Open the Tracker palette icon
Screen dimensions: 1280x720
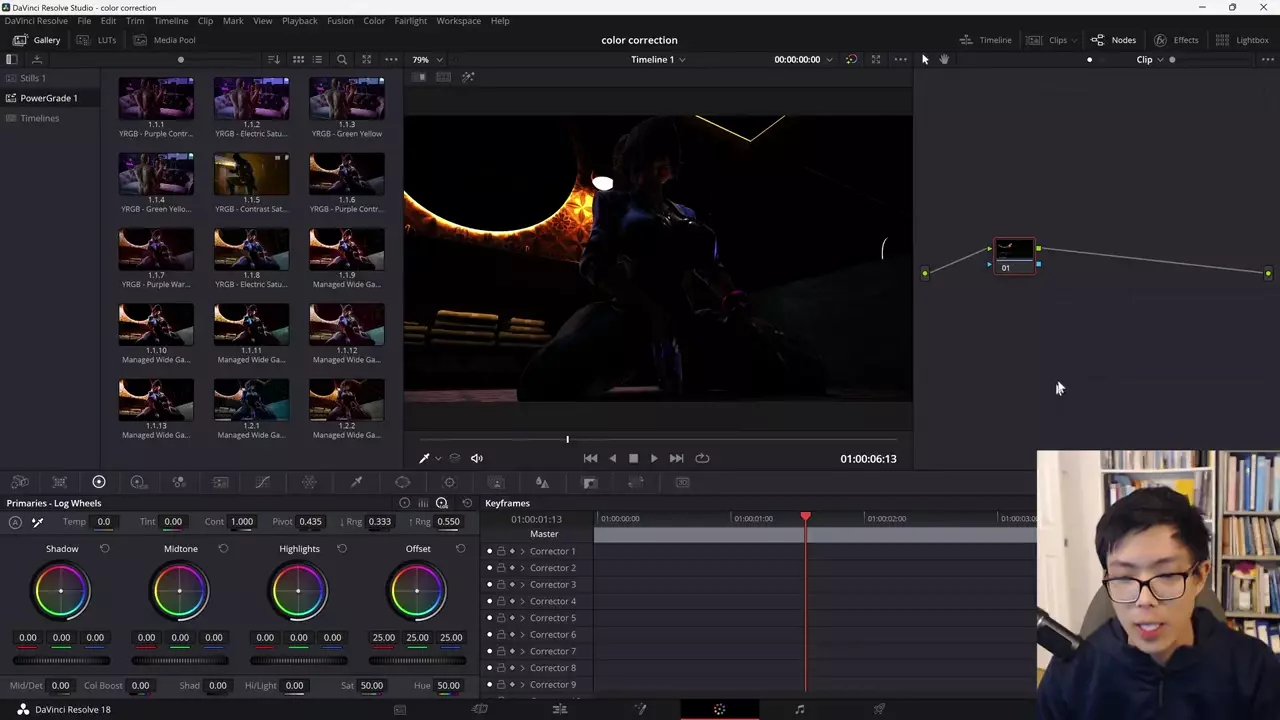pyautogui.click(x=449, y=482)
